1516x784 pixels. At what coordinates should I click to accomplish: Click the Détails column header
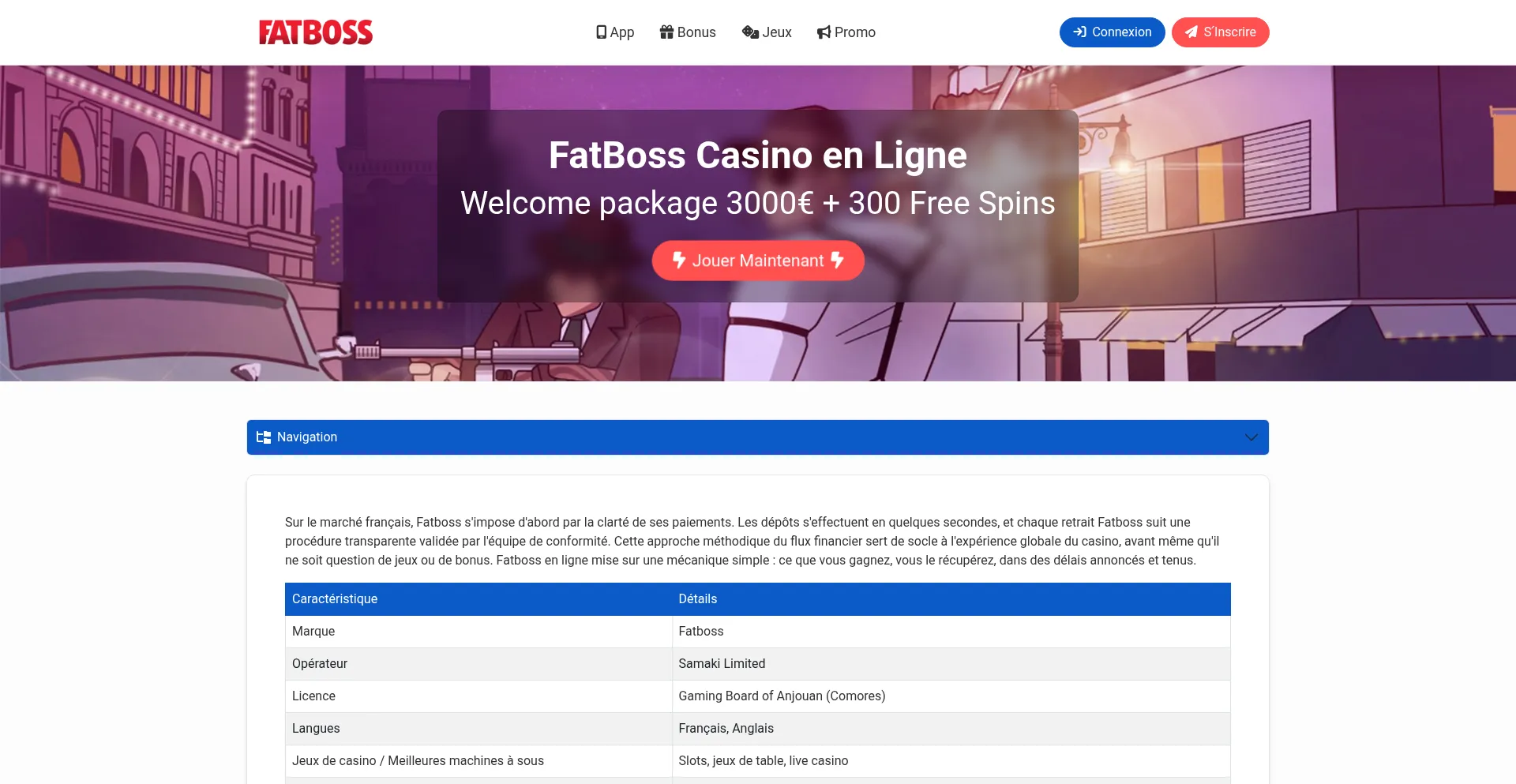click(951, 599)
